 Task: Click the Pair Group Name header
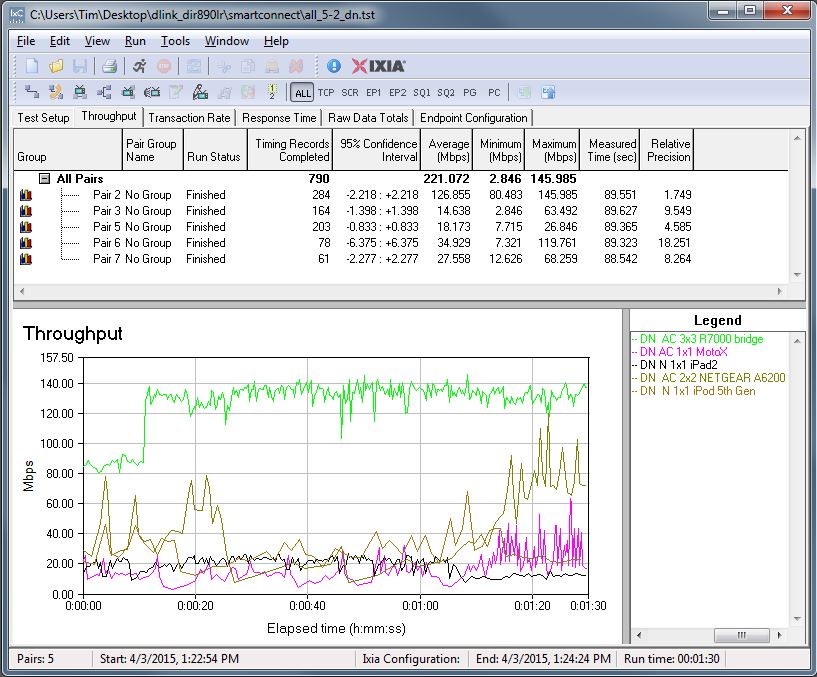pyautogui.click(x=153, y=150)
